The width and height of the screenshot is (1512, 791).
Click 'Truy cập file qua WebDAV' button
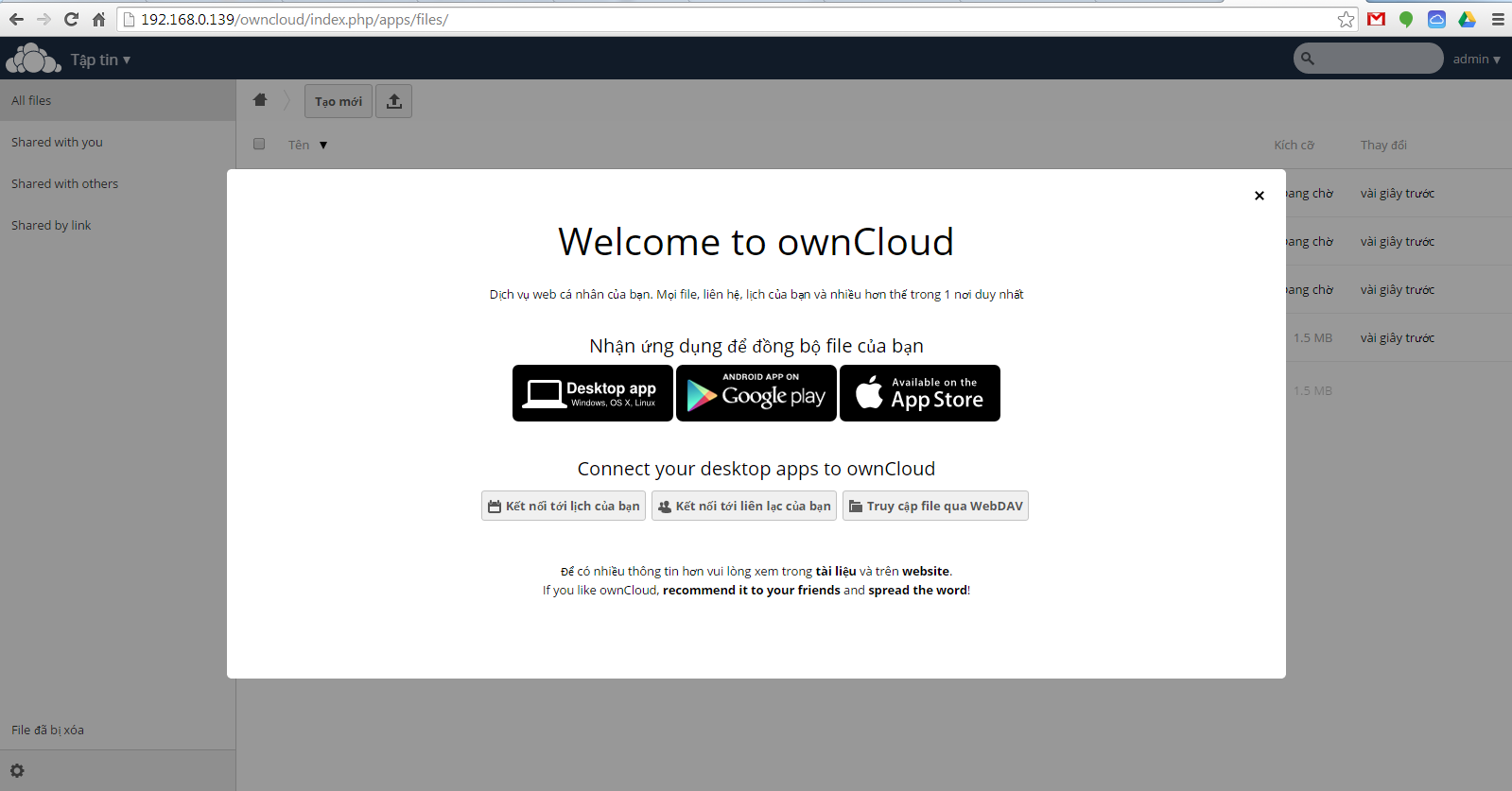pyautogui.click(x=935, y=506)
